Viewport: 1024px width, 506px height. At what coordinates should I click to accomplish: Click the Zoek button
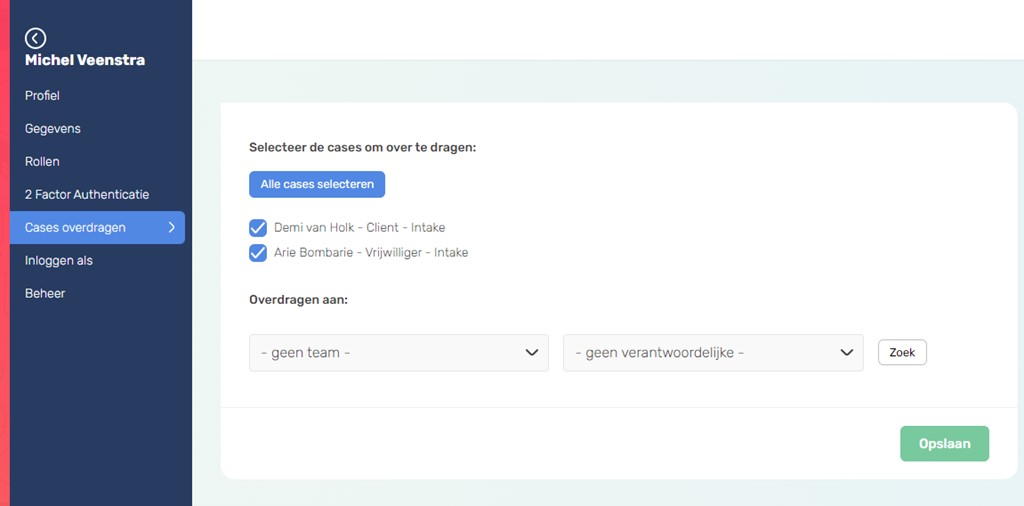pyautogui.click(x=902, y=353)
